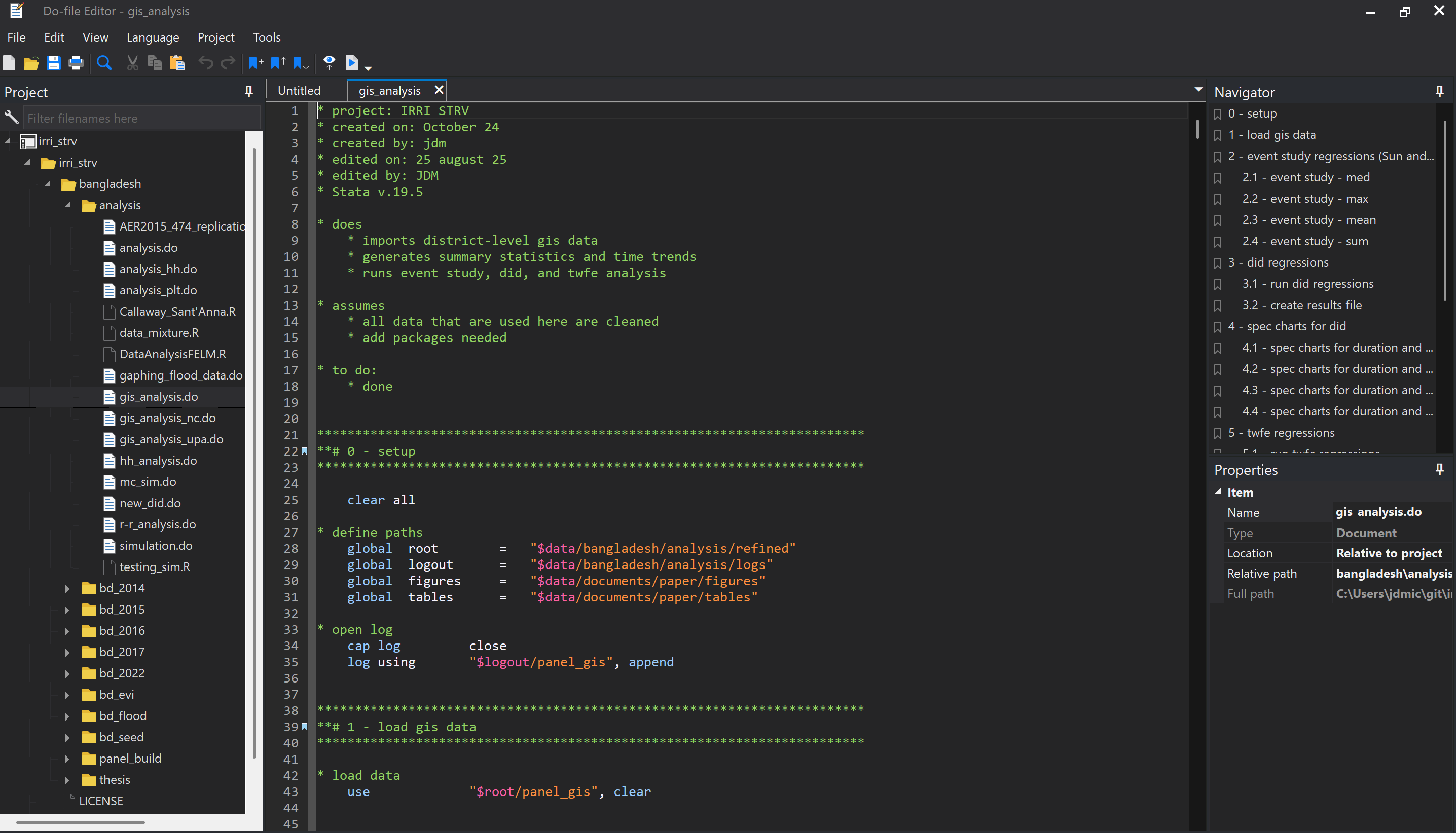Expand the panel_build folder
The height and width of the screenshot is (833, 1456).
point(67,759)
